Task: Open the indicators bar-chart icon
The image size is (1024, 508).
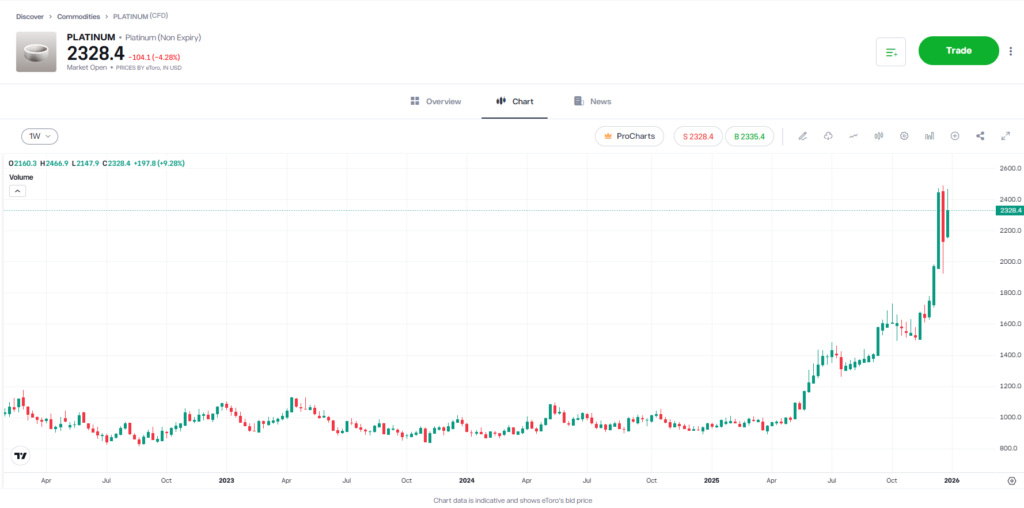Action: point(929,136)
